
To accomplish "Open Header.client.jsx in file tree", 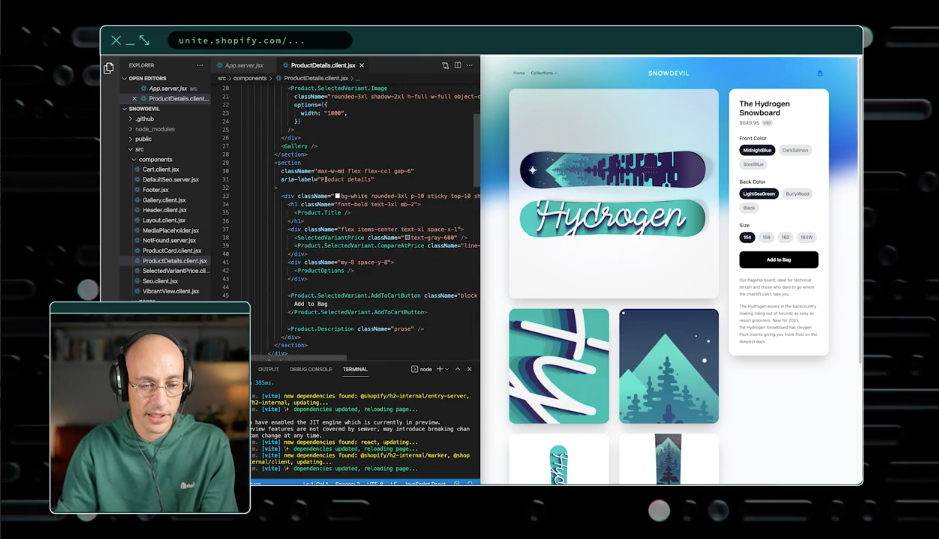I will (165, 210).
